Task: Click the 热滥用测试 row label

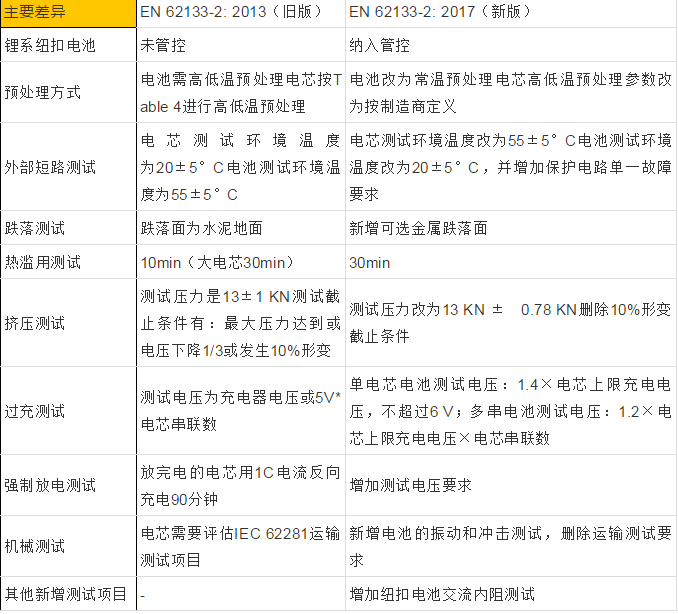Action: pos(43,262)
